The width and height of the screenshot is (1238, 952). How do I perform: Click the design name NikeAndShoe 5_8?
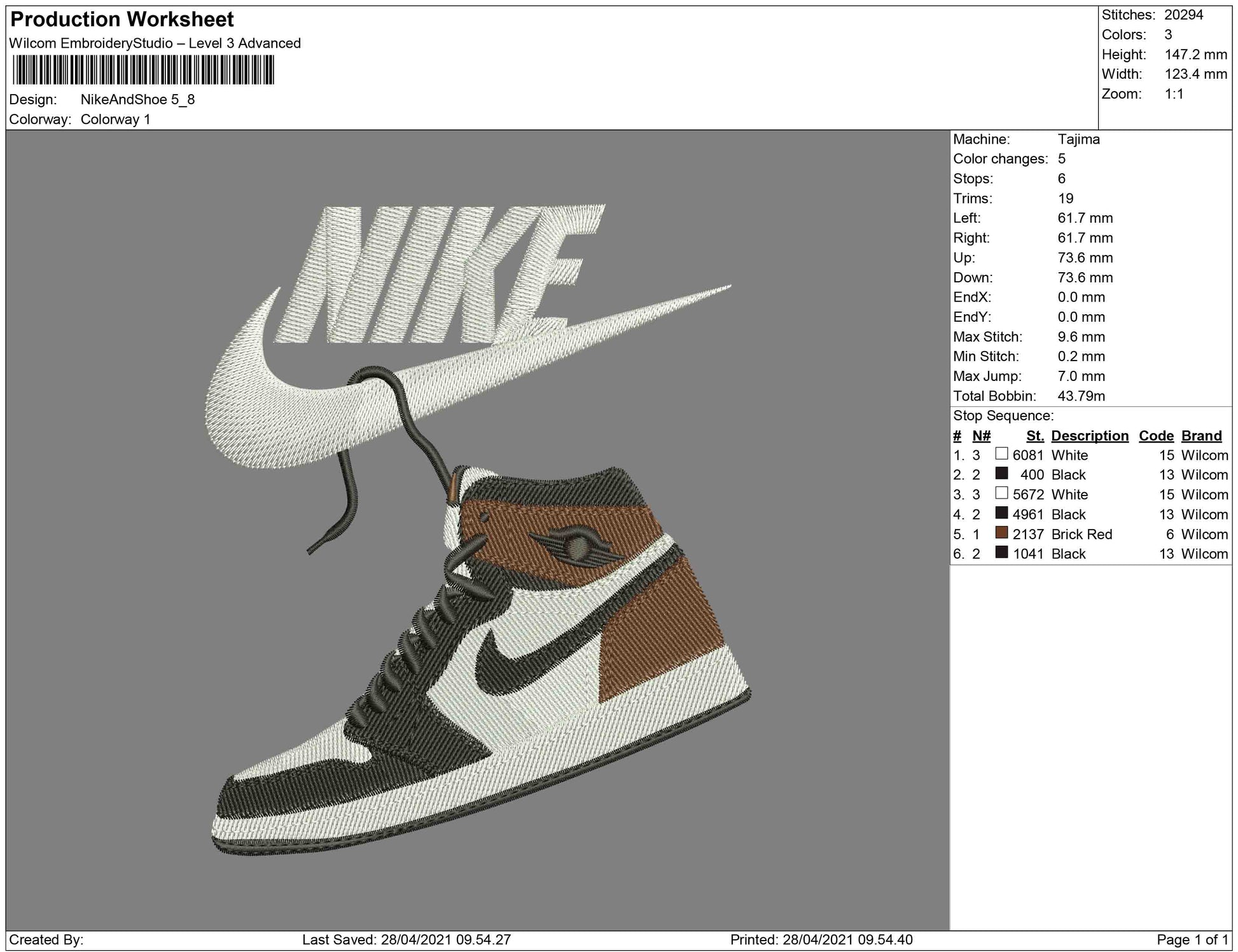click(137, 99)
